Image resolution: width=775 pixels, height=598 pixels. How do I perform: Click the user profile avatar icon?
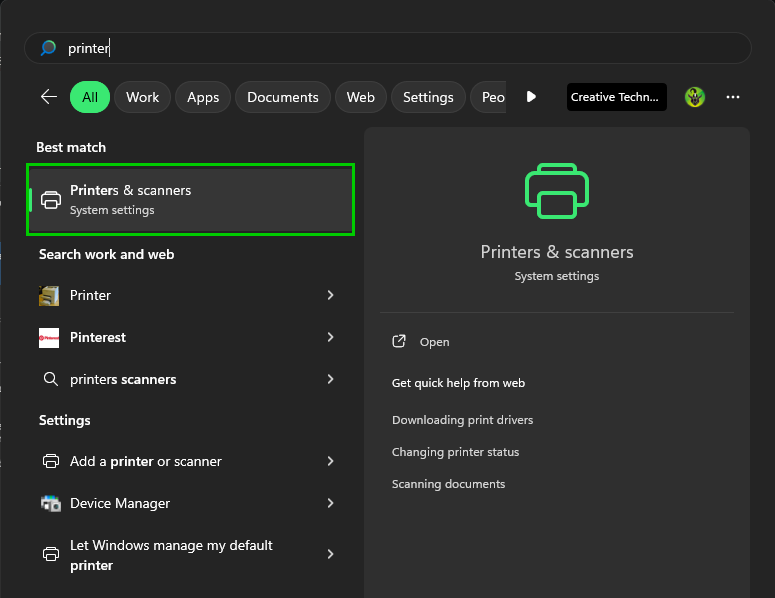click(x=694, y=97)
